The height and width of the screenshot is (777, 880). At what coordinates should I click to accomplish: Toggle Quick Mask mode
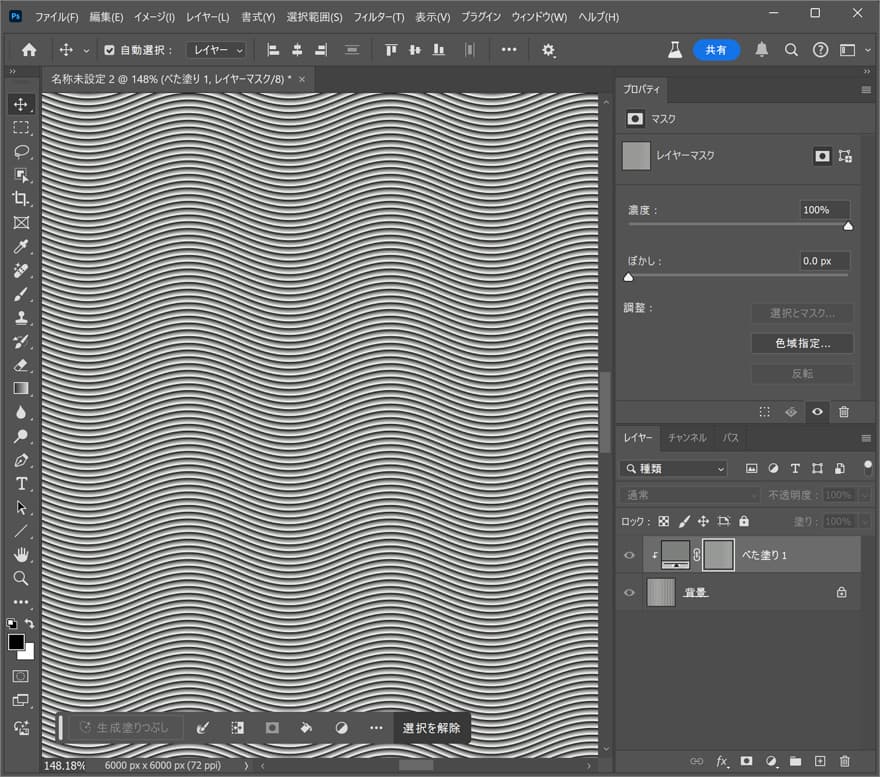[21, 677]
